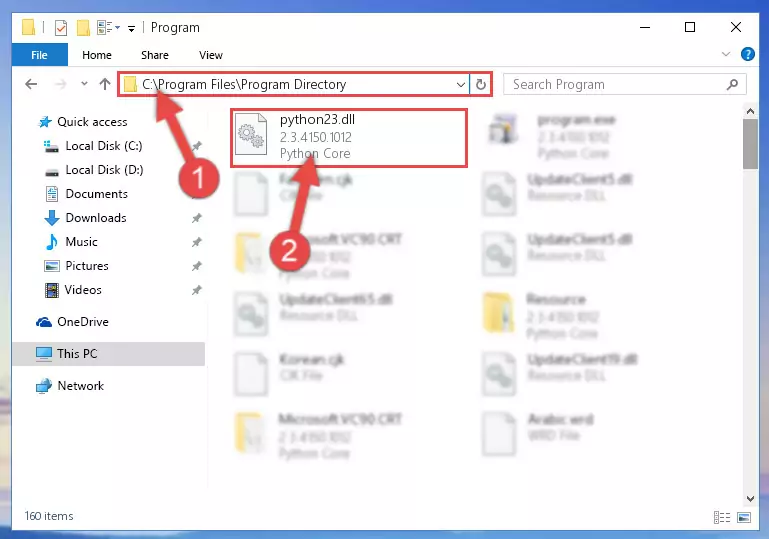769x539 pixels.
Task: Switch to Large icons view layout icon
Action: [744, 517]
